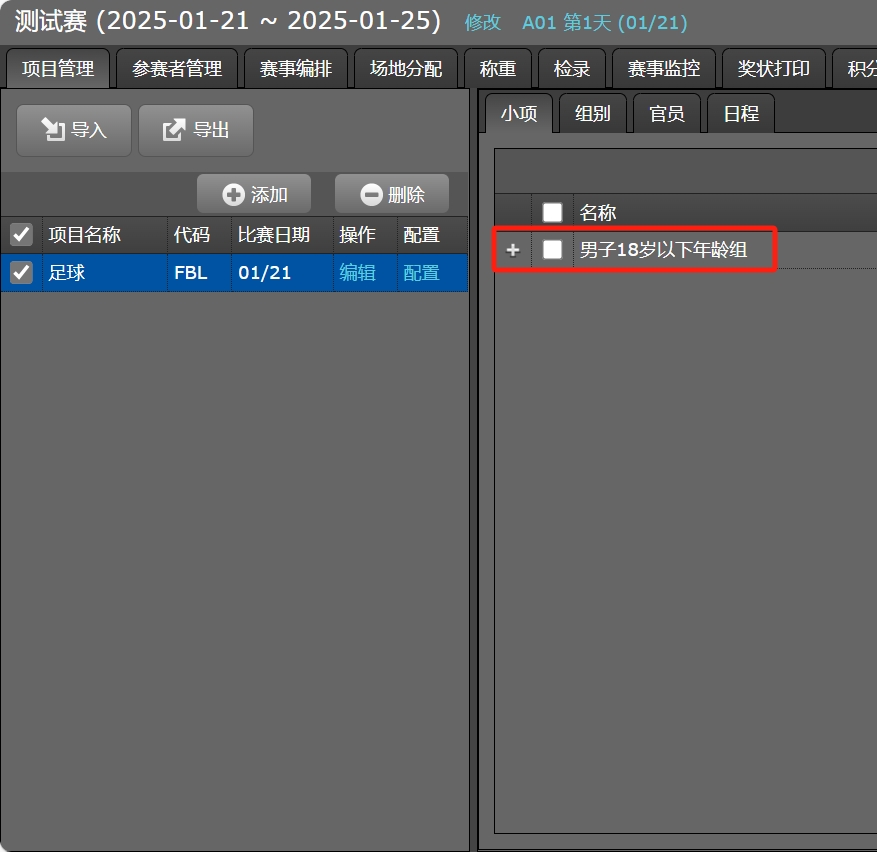This screenshot has height=852, width=877.
Task: Expand the 男子18岁以下年龄组 row
Action: pyautogui.click(x=514, y=250)
